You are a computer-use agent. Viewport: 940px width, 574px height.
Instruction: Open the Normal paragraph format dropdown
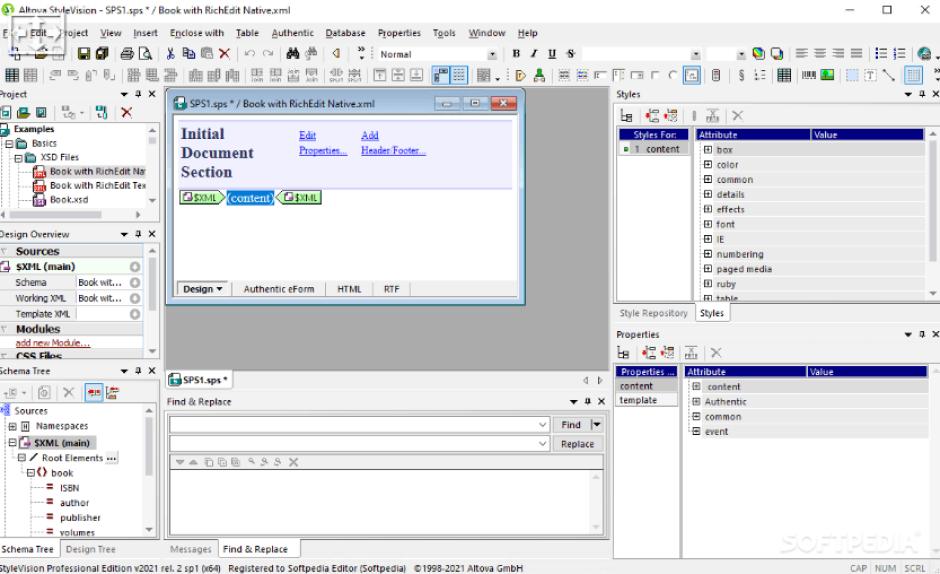click(492, 55)
